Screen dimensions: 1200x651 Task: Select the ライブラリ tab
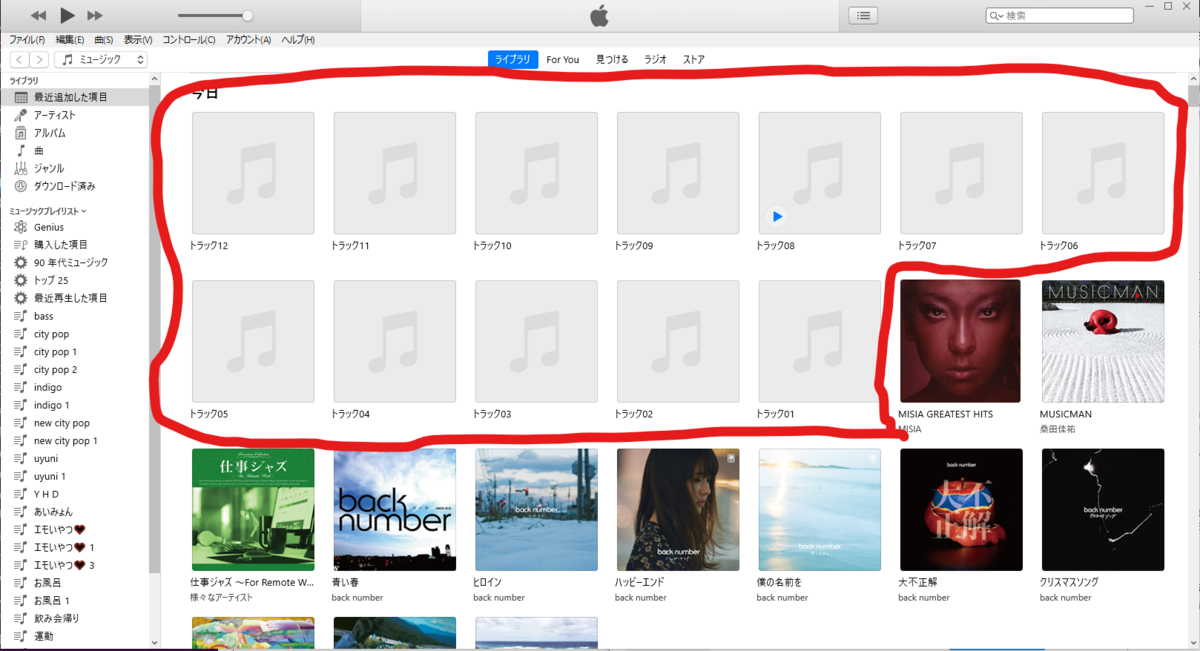(x=514, y=60)
